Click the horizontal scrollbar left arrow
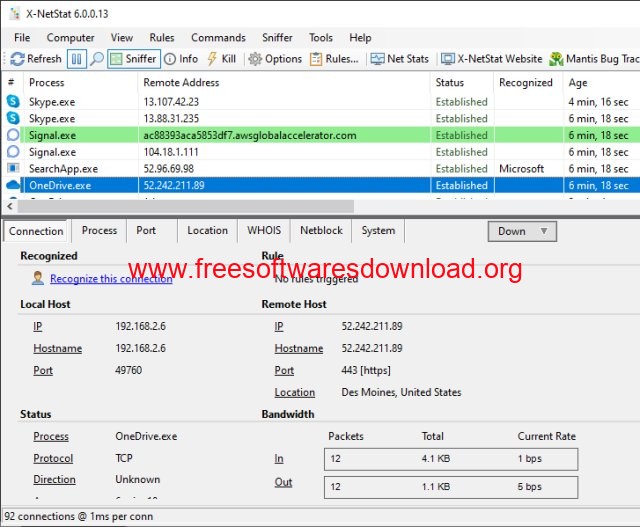This screenshot has height=527, width=640. point(10,207)
